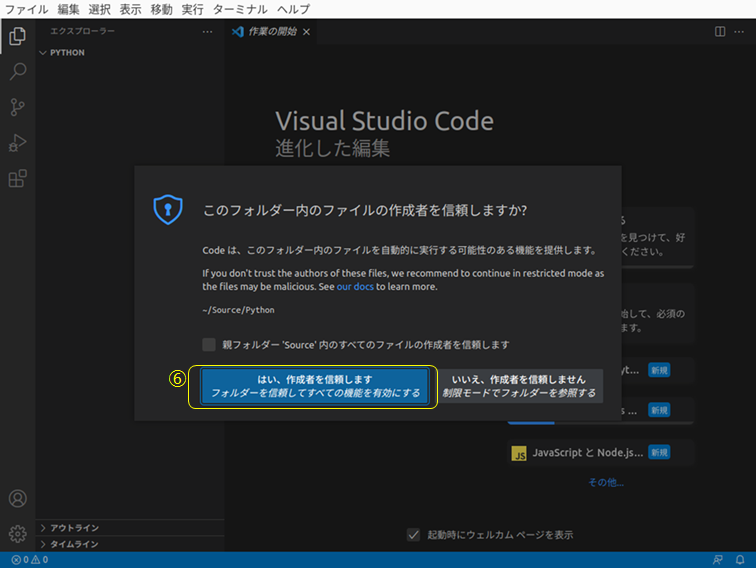Open the Explorer view in activity bar
Image resolution: width=756 pixels, height=568 pixels.
click(17, 37)
